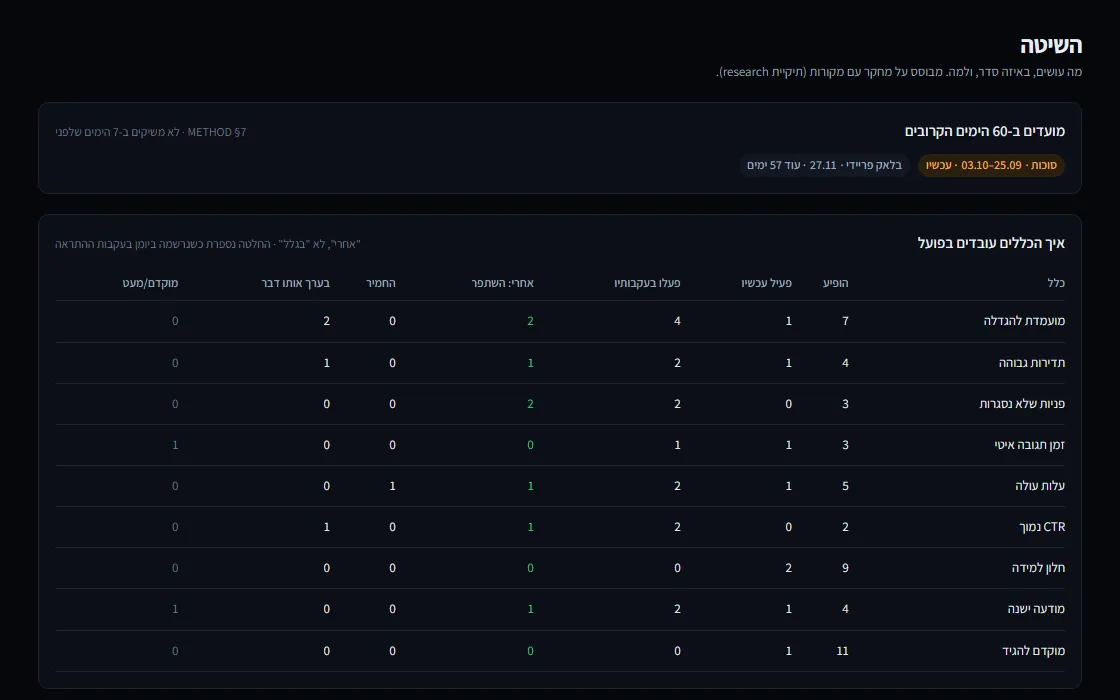Select the "מודעה ישנה" rule name

click(x=1036, y=609)
